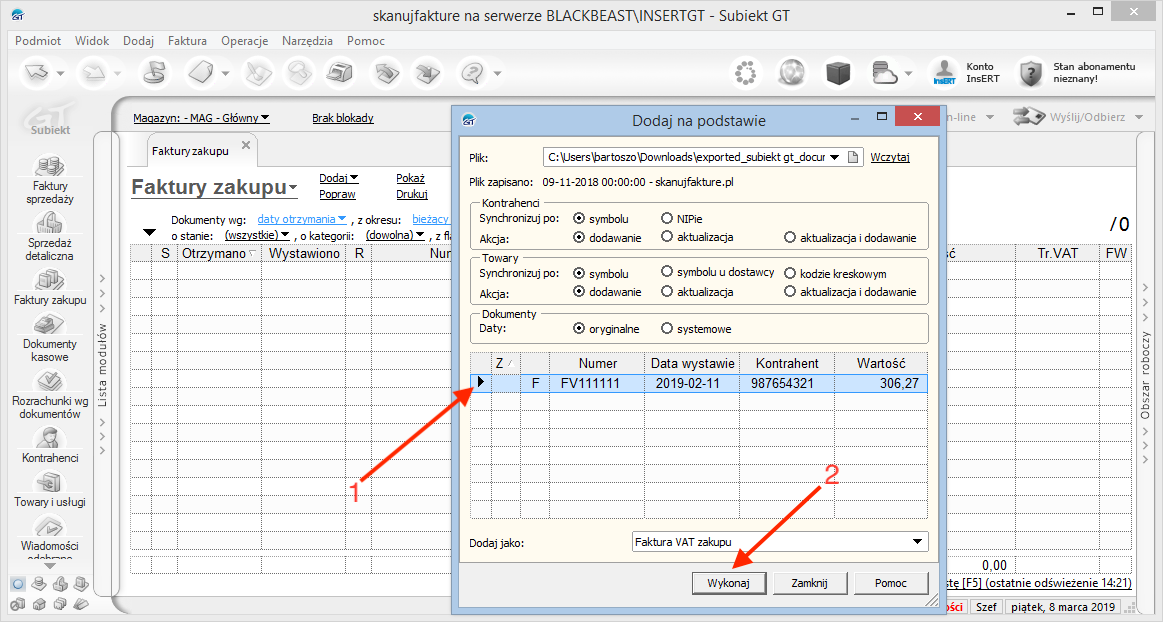Expand the Dodaj jako dropdown
The image size is (1163, 622).
pyautogui.click(x=917, y=542)
